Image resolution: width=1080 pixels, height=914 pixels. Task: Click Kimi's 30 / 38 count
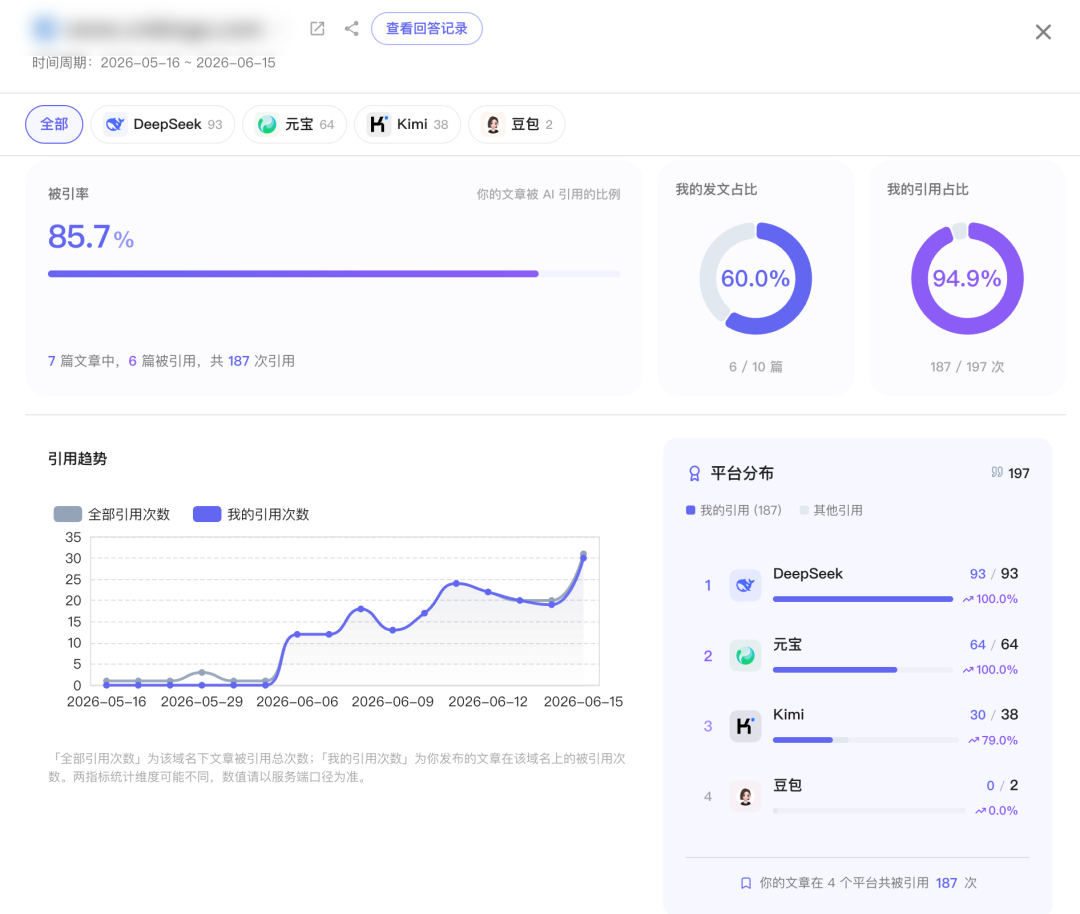(993, 714)
